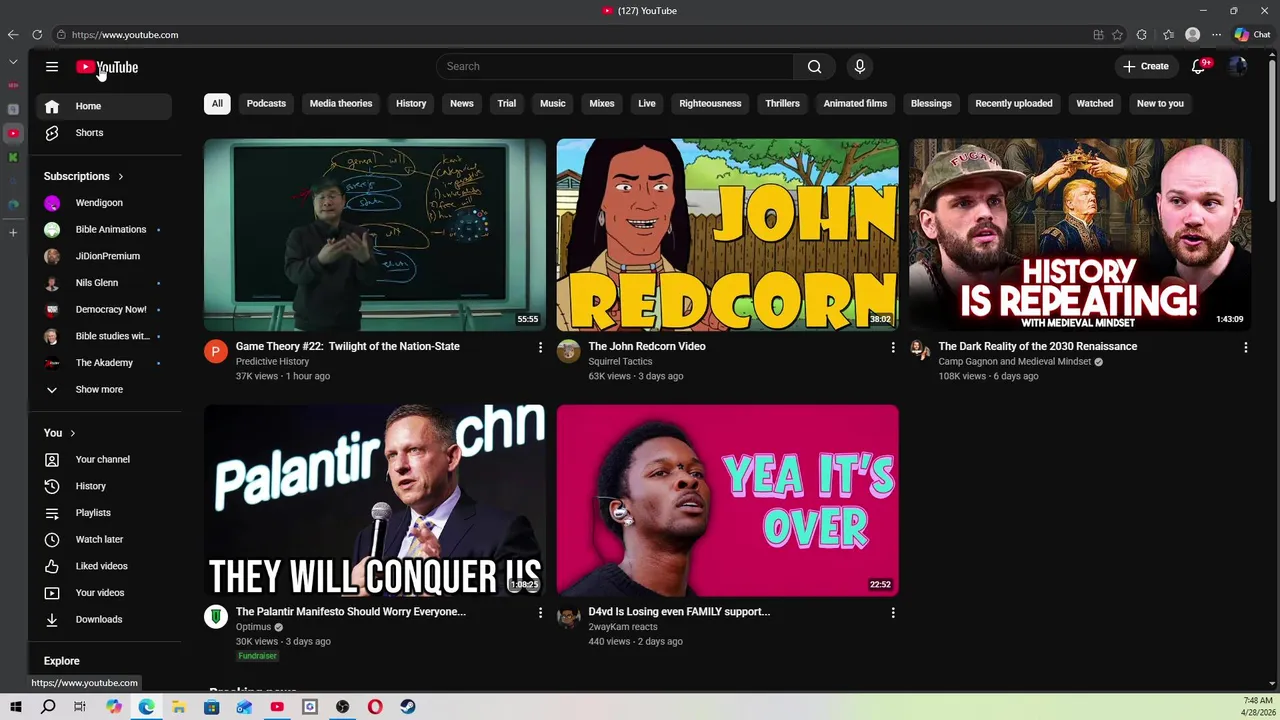Expand Show more subscriptions
Viewport: 1280px width, 720px height.
click(104, 390)
